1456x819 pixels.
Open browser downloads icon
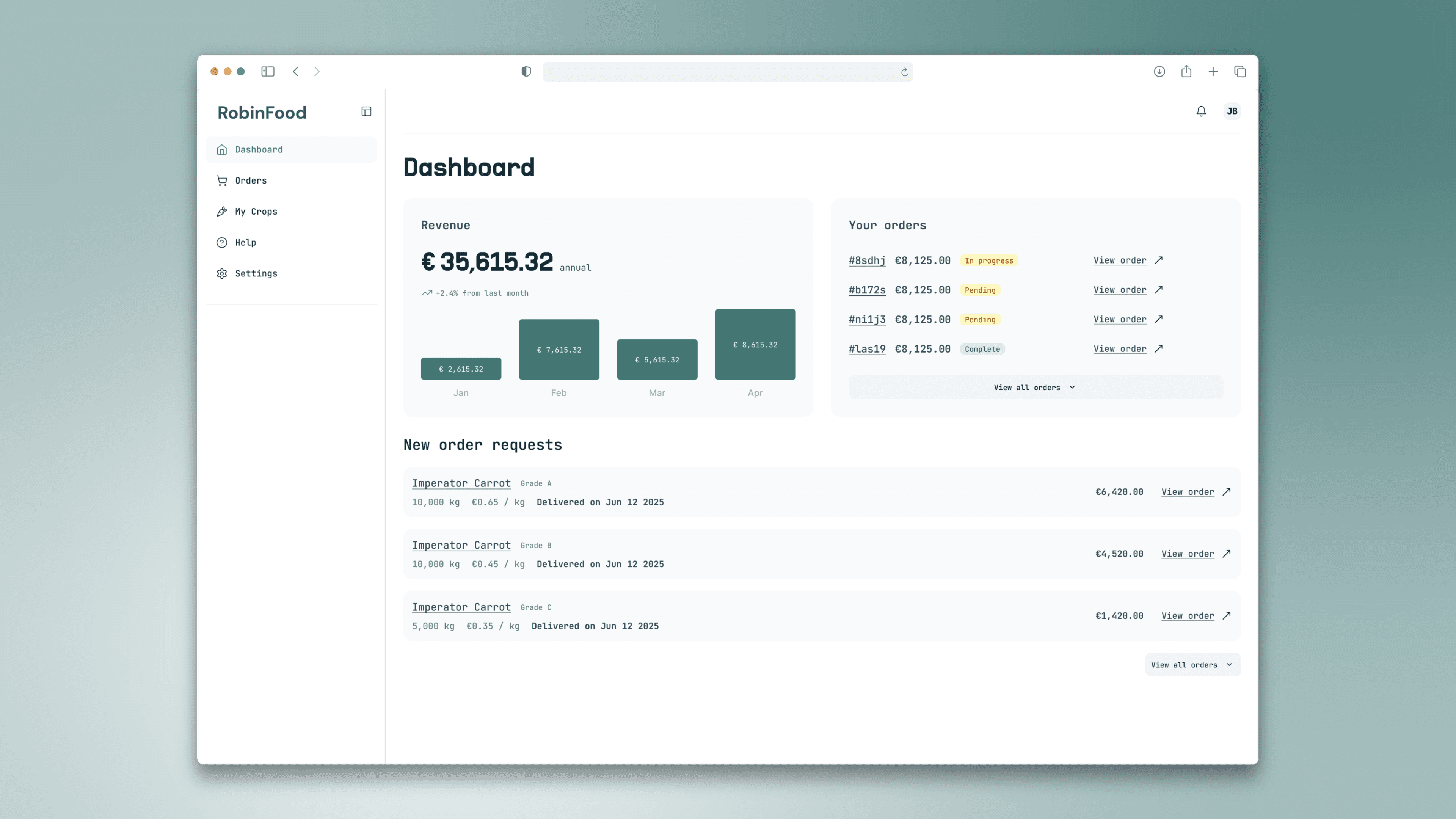tap(1159, 71)
